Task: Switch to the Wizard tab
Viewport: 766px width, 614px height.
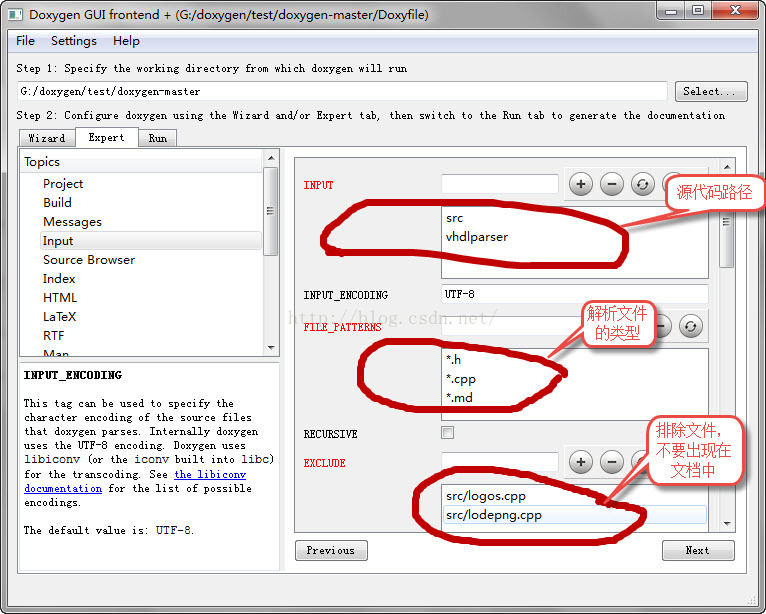Action: pos(47,138)
